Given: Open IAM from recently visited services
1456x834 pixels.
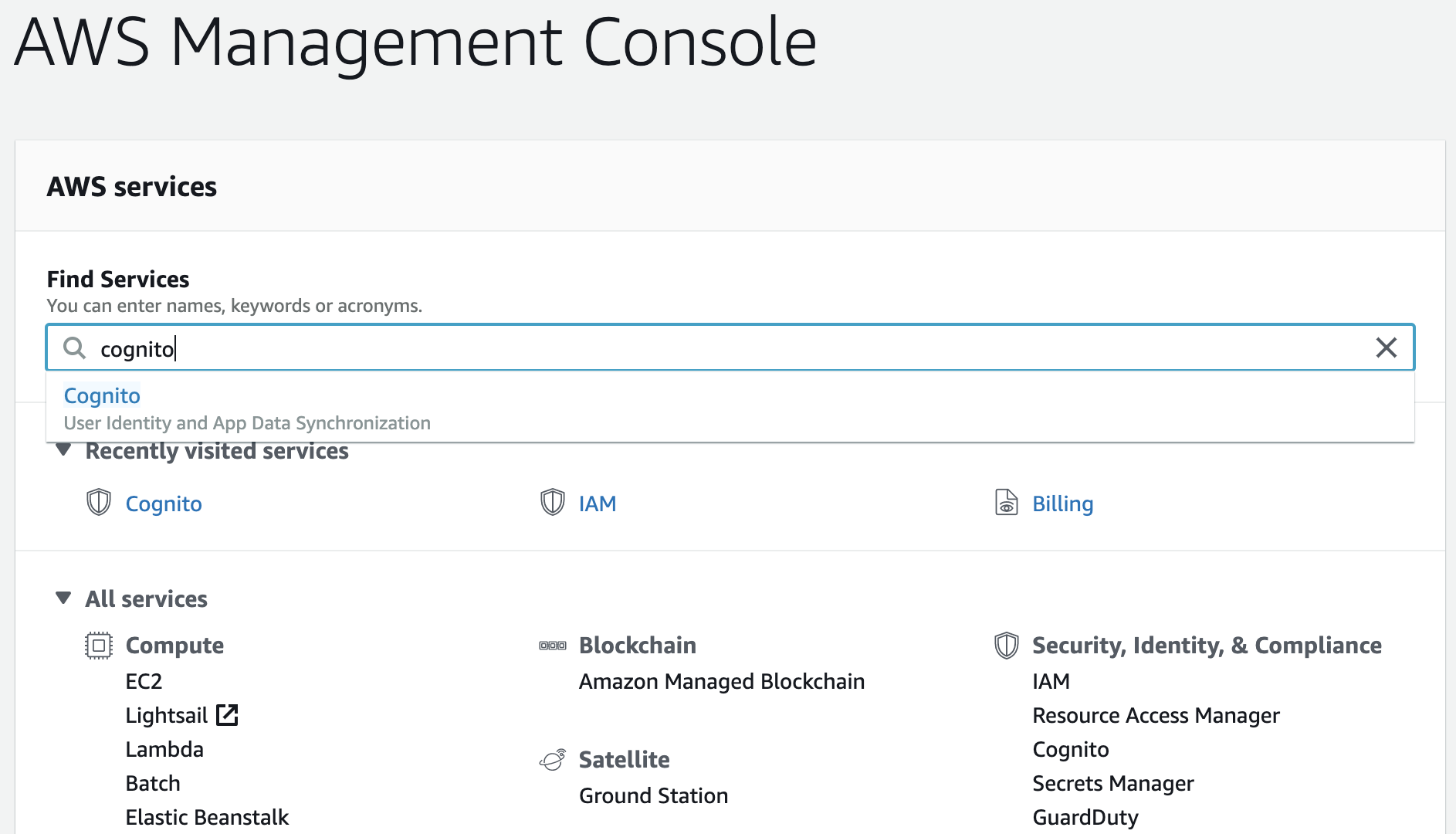Looking at the screenshot, I should [598, 503].
